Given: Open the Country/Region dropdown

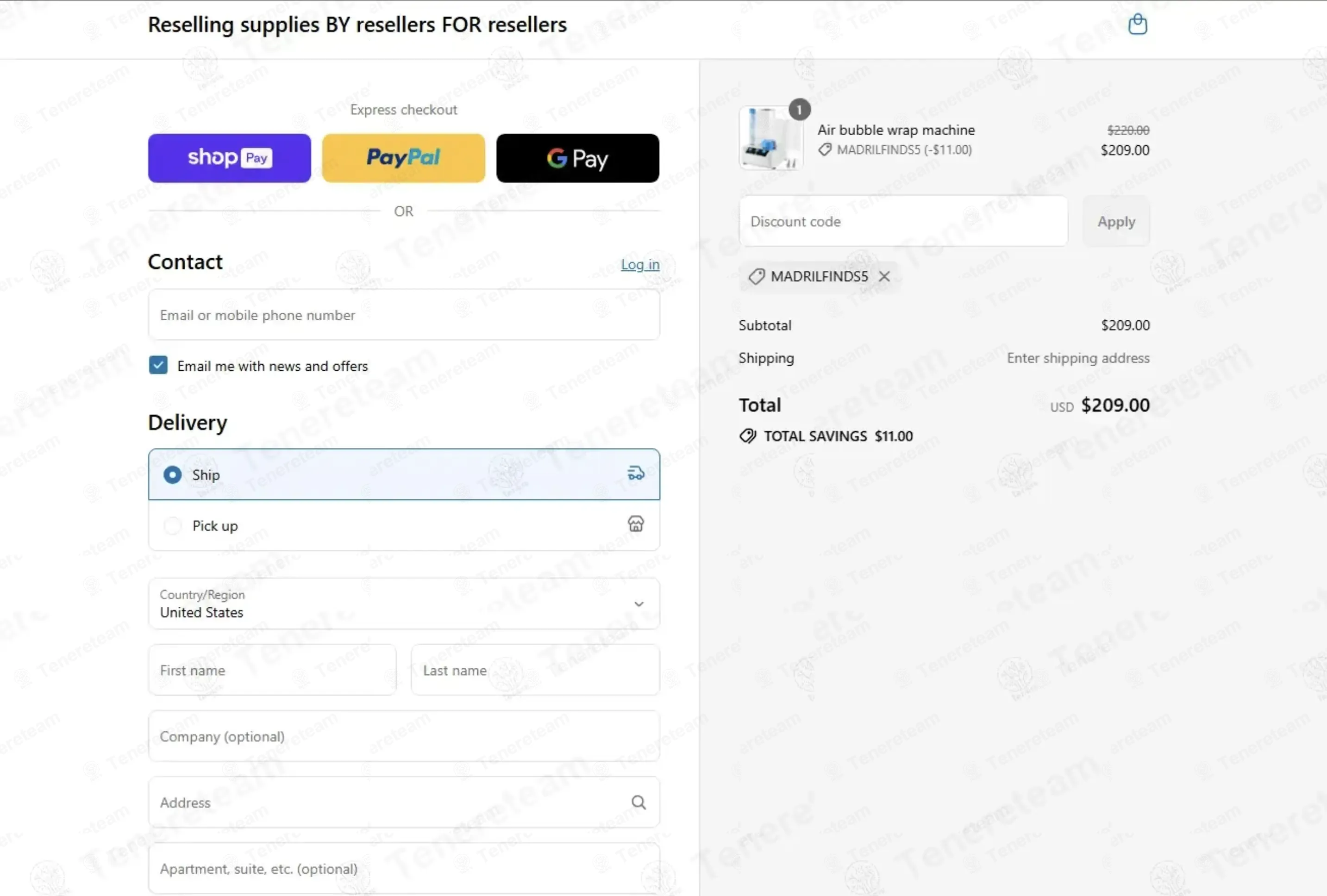Looking at the screenshot, I should pos(404,603).
